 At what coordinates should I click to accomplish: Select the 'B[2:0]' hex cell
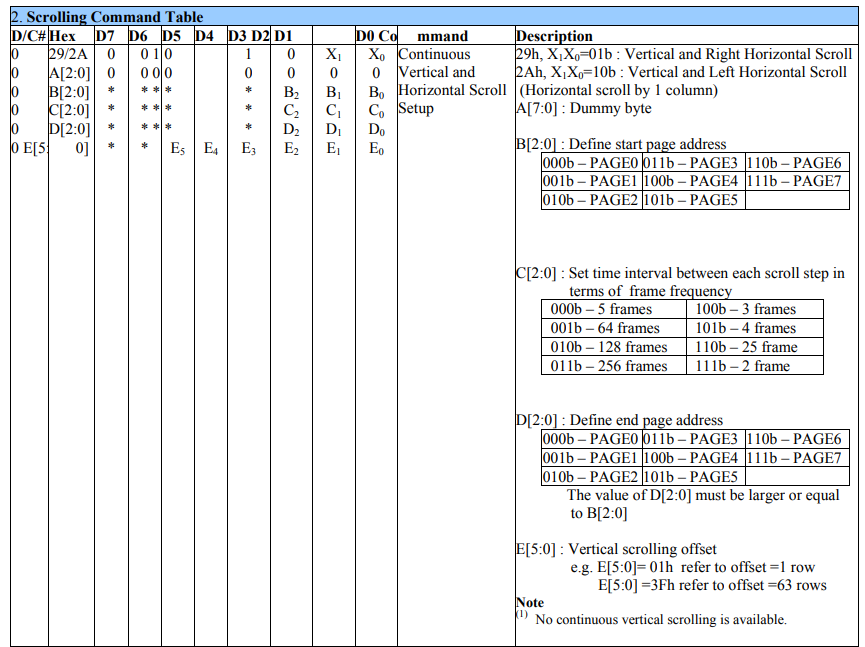[x=69, y=92]
